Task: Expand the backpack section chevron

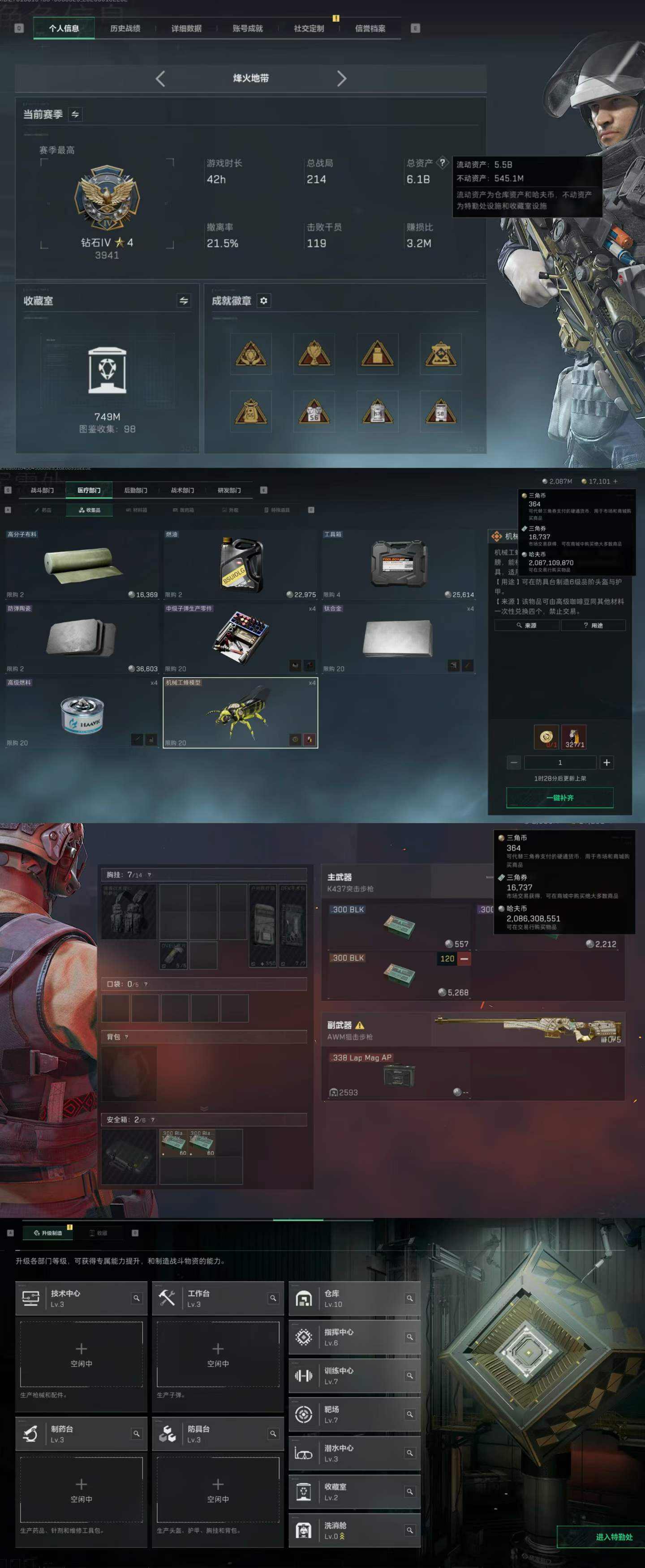Action: (204, 1108)
